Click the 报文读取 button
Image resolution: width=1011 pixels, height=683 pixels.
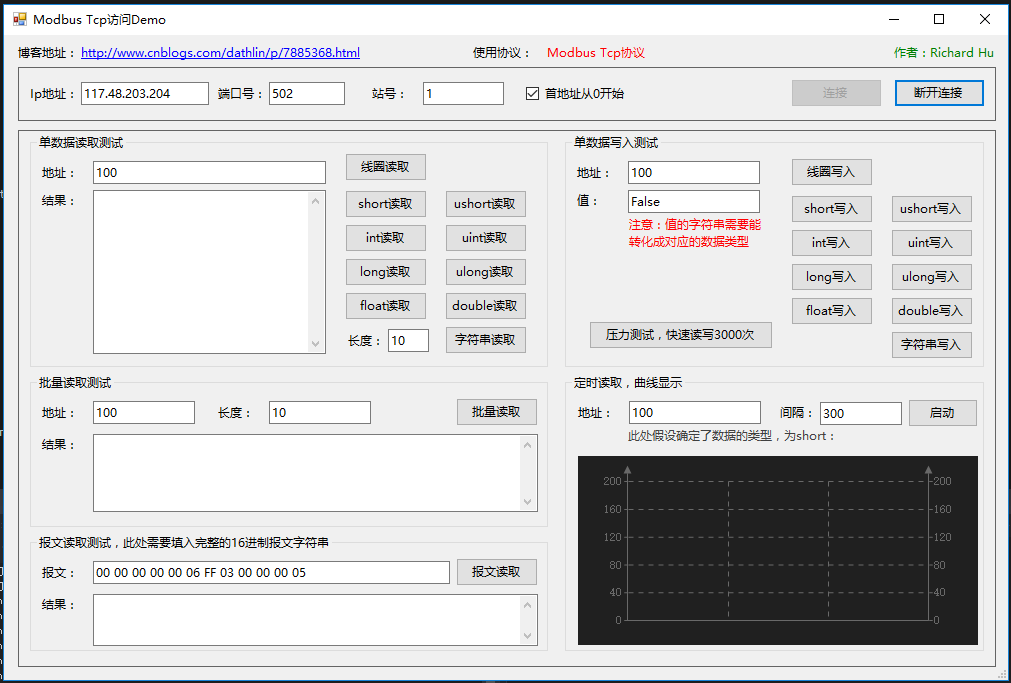coord(496,572)
